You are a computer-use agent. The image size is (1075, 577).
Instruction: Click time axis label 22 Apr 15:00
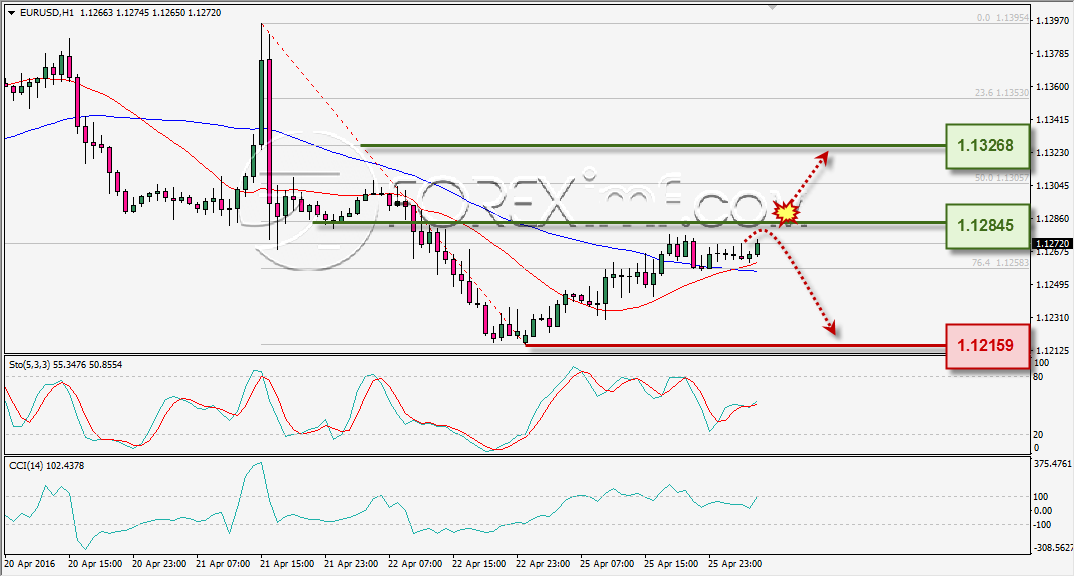point(479,563)
